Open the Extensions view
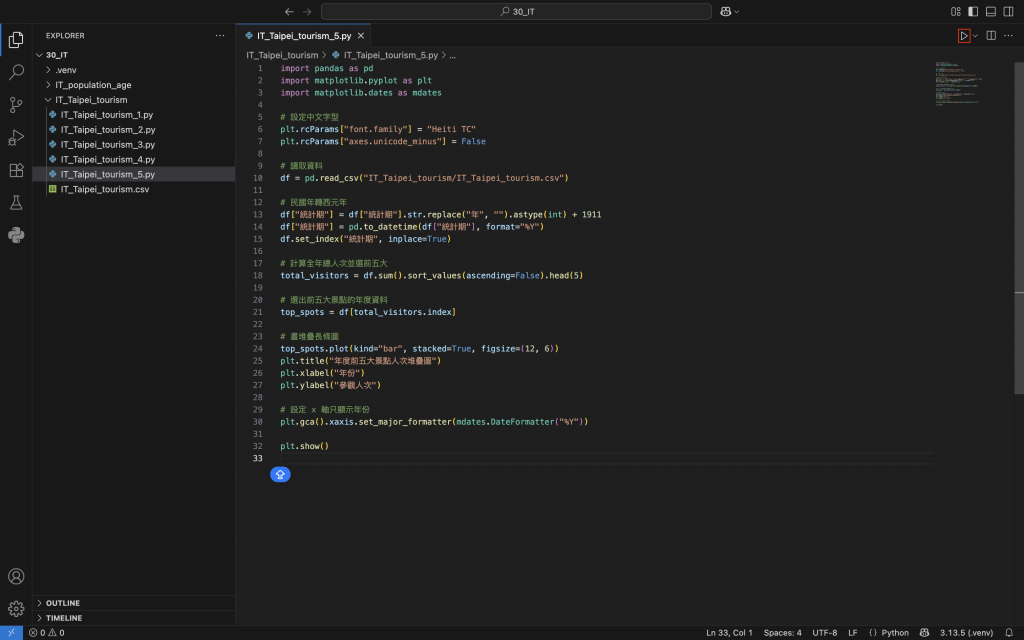The width and height of the screenshot is (1024, 640). tap(16, 170)
